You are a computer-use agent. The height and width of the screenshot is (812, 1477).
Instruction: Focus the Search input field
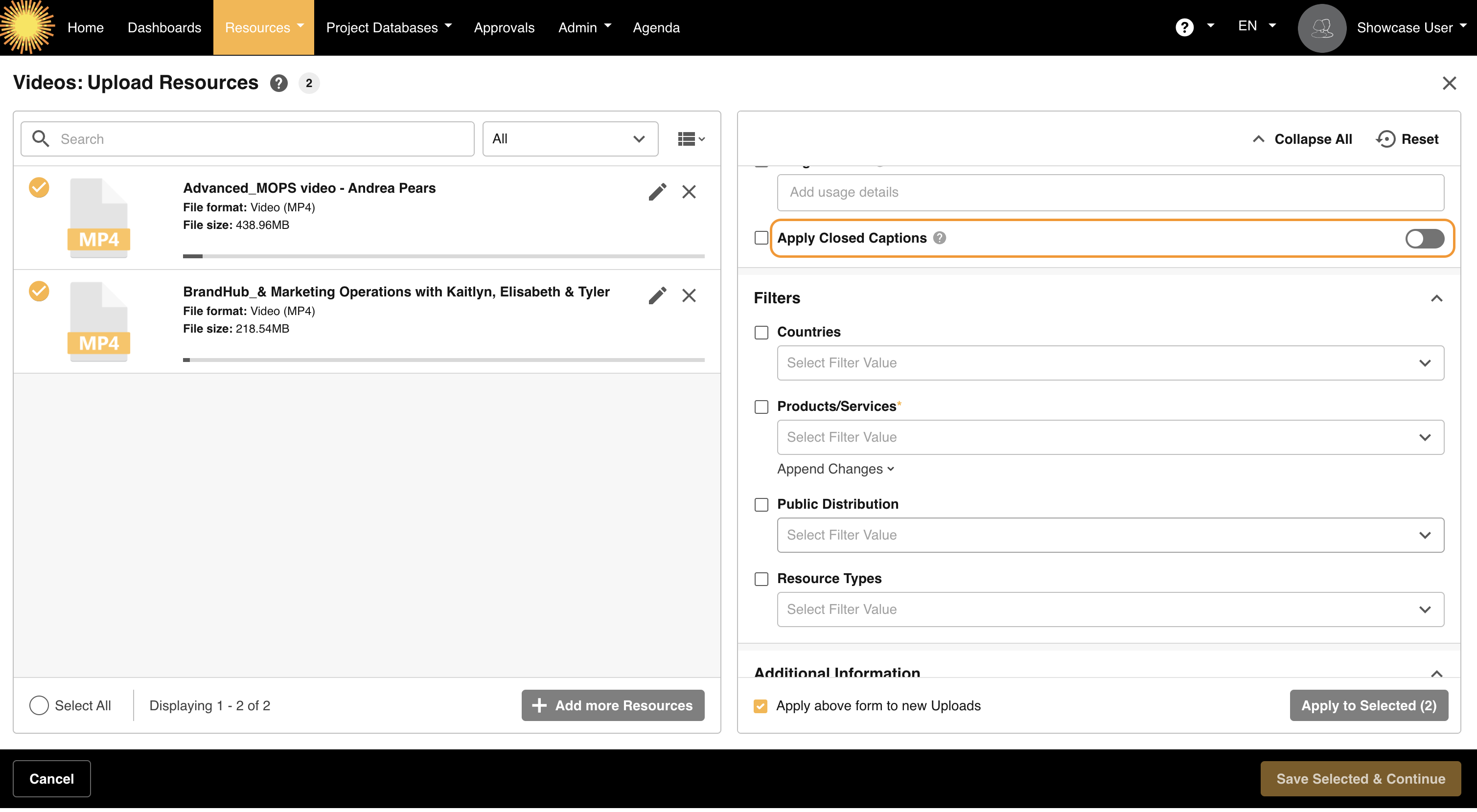coord(248,139)
